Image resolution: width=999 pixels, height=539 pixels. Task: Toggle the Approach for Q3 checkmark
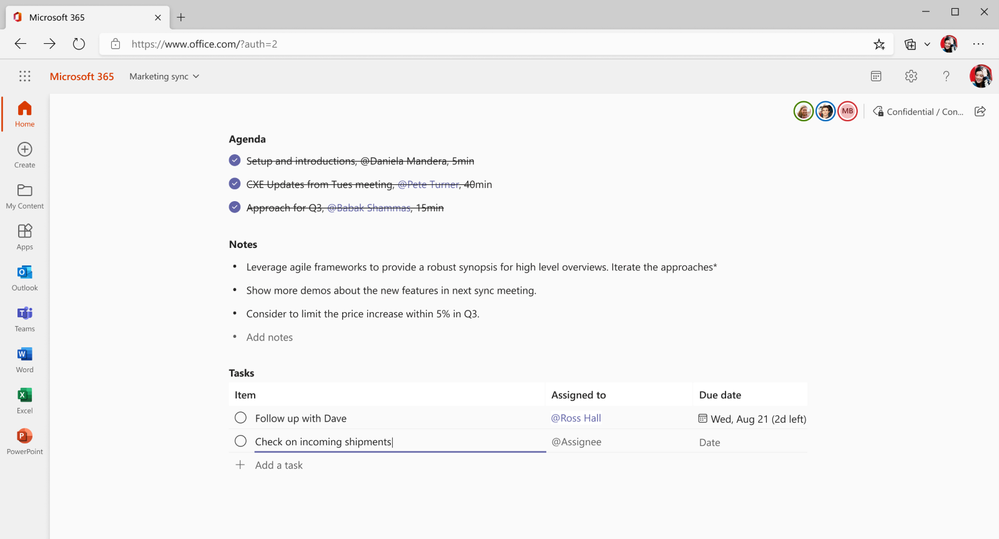(x=235, y=208)
